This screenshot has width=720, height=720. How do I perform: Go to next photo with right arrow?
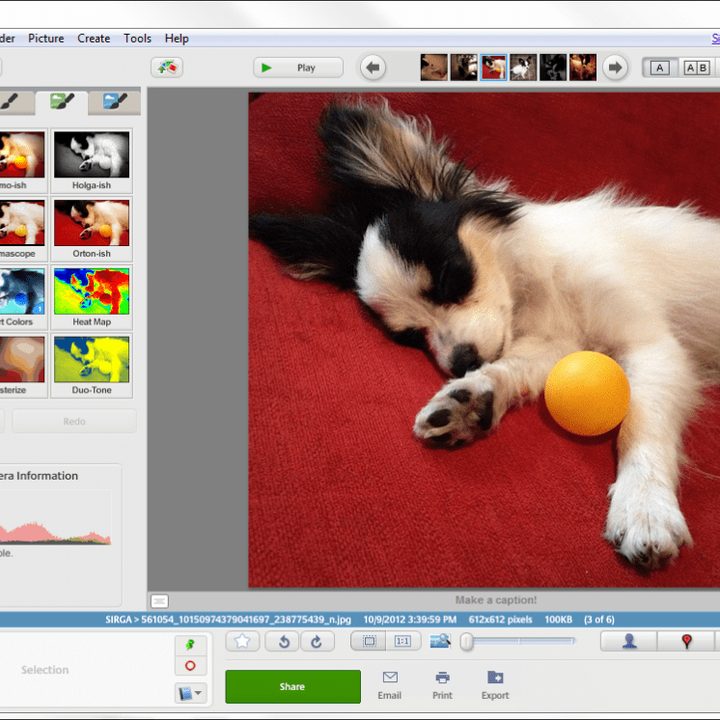point(615,68)
